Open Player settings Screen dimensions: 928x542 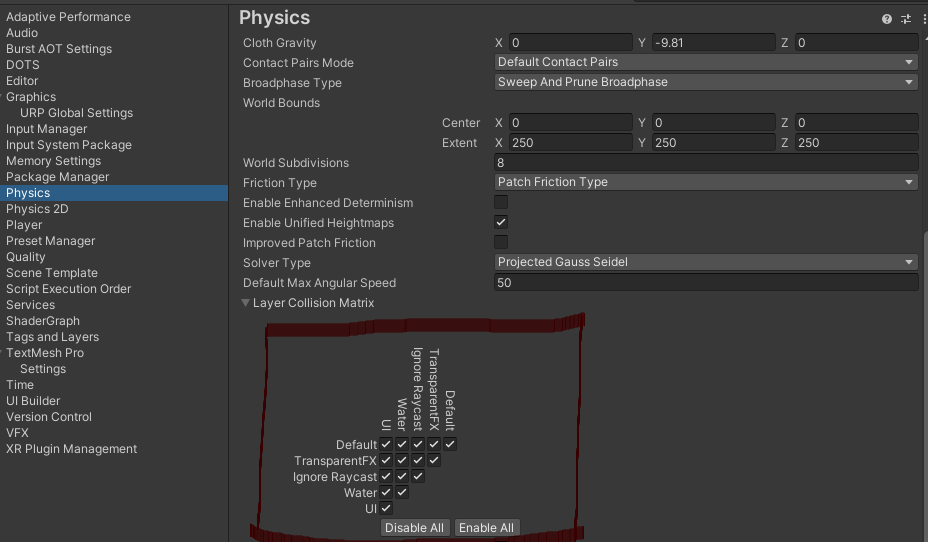pyautogui.click(x=24, y=224)
